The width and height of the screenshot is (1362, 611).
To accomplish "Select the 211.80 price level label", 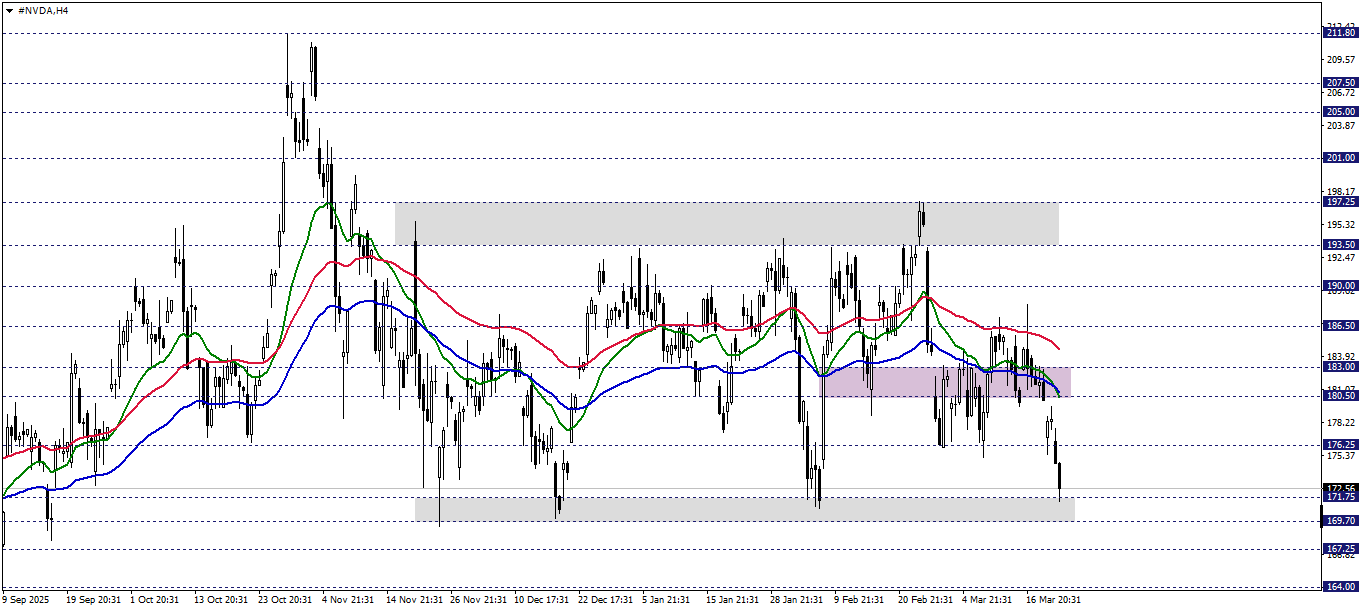I will coord(1341,33).
